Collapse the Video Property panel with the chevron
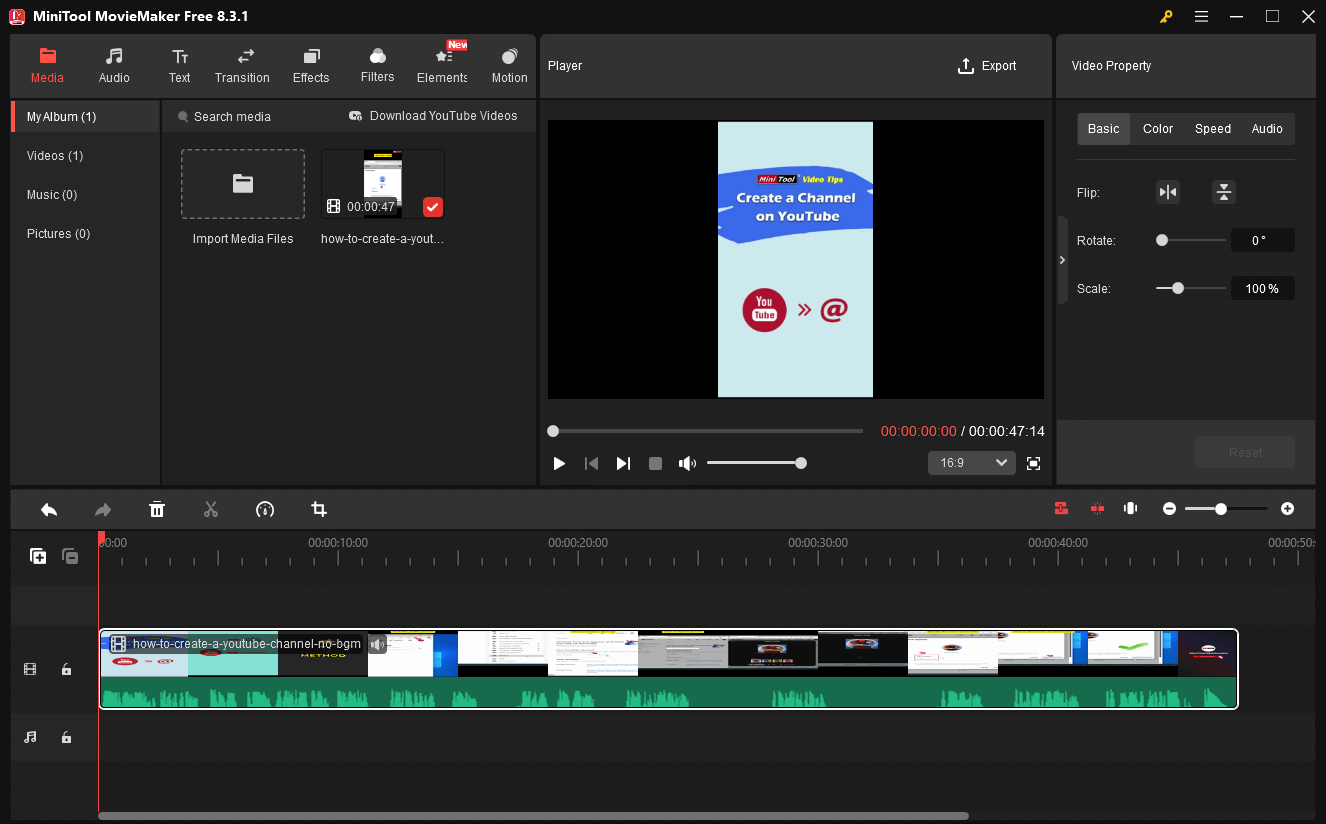 coord(1062,259)
